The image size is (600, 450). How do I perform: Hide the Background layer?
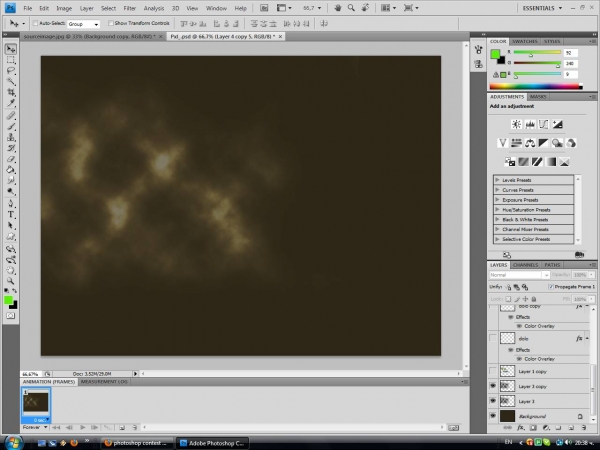pos(493,416)
